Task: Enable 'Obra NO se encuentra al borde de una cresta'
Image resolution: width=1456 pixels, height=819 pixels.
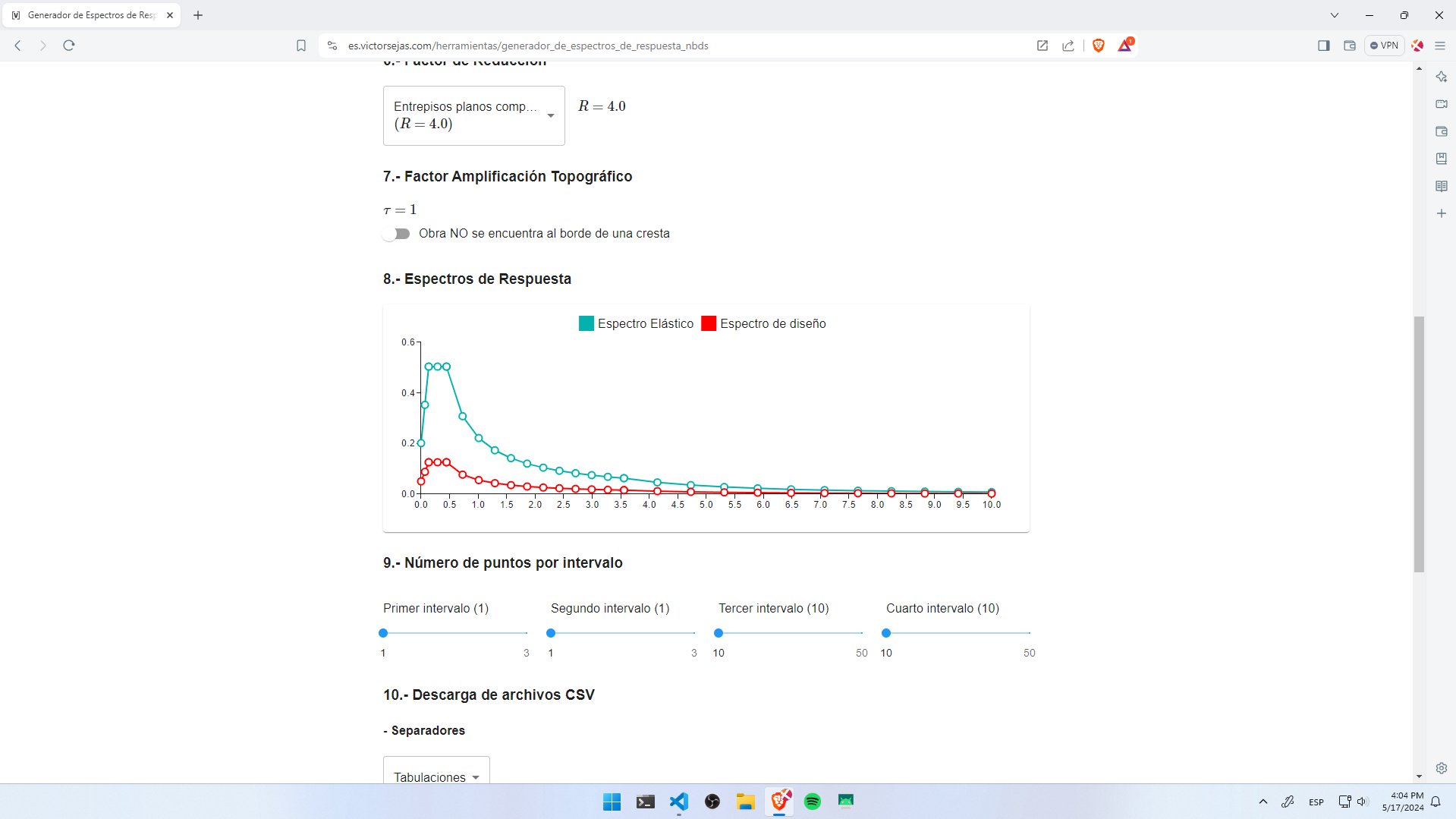Action: tap(396, 234)
